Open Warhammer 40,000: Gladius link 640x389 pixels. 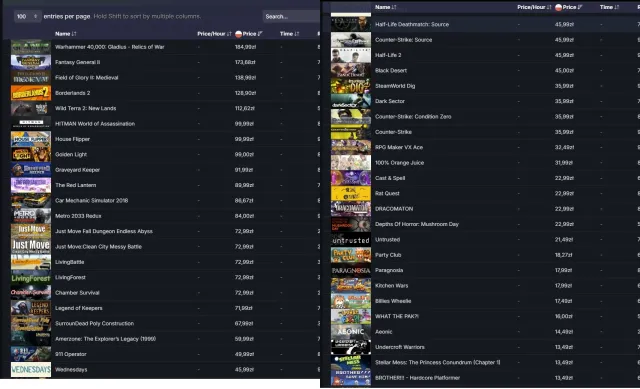(110, 47)
